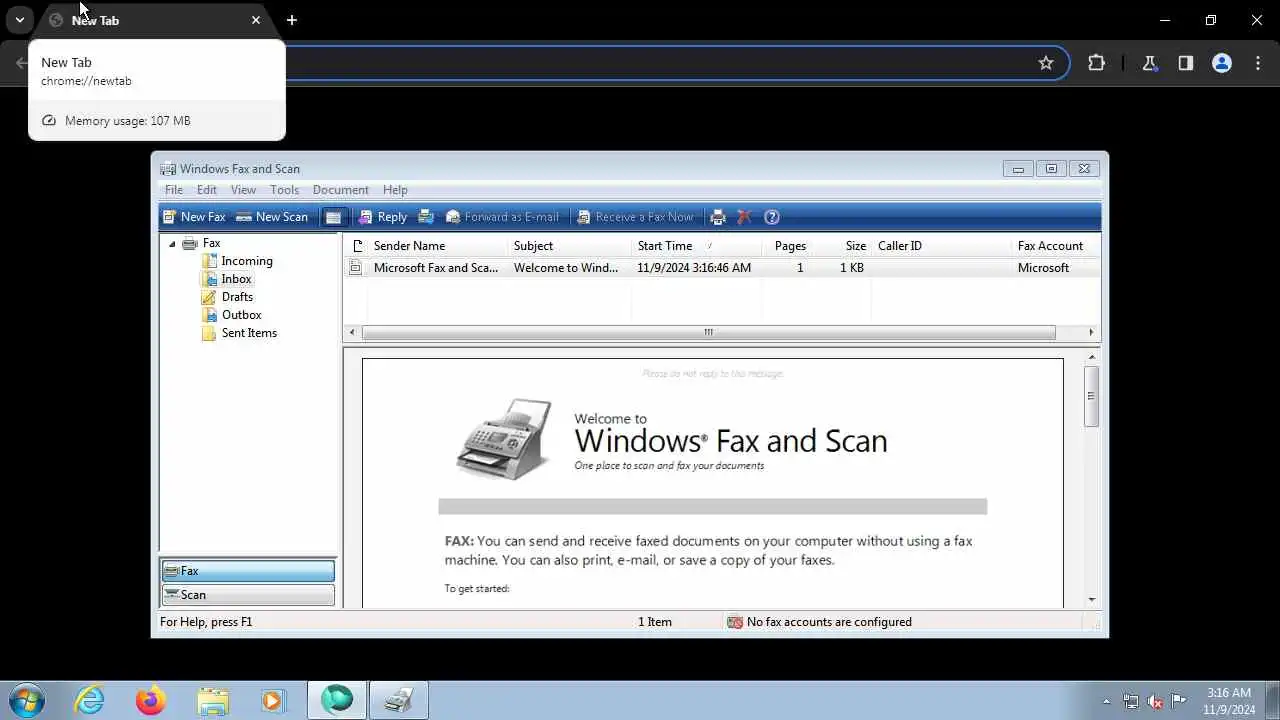Viewport: 1280px width, 720px height.
Task: Open the Windows Start button
Action: click(27, 700)
